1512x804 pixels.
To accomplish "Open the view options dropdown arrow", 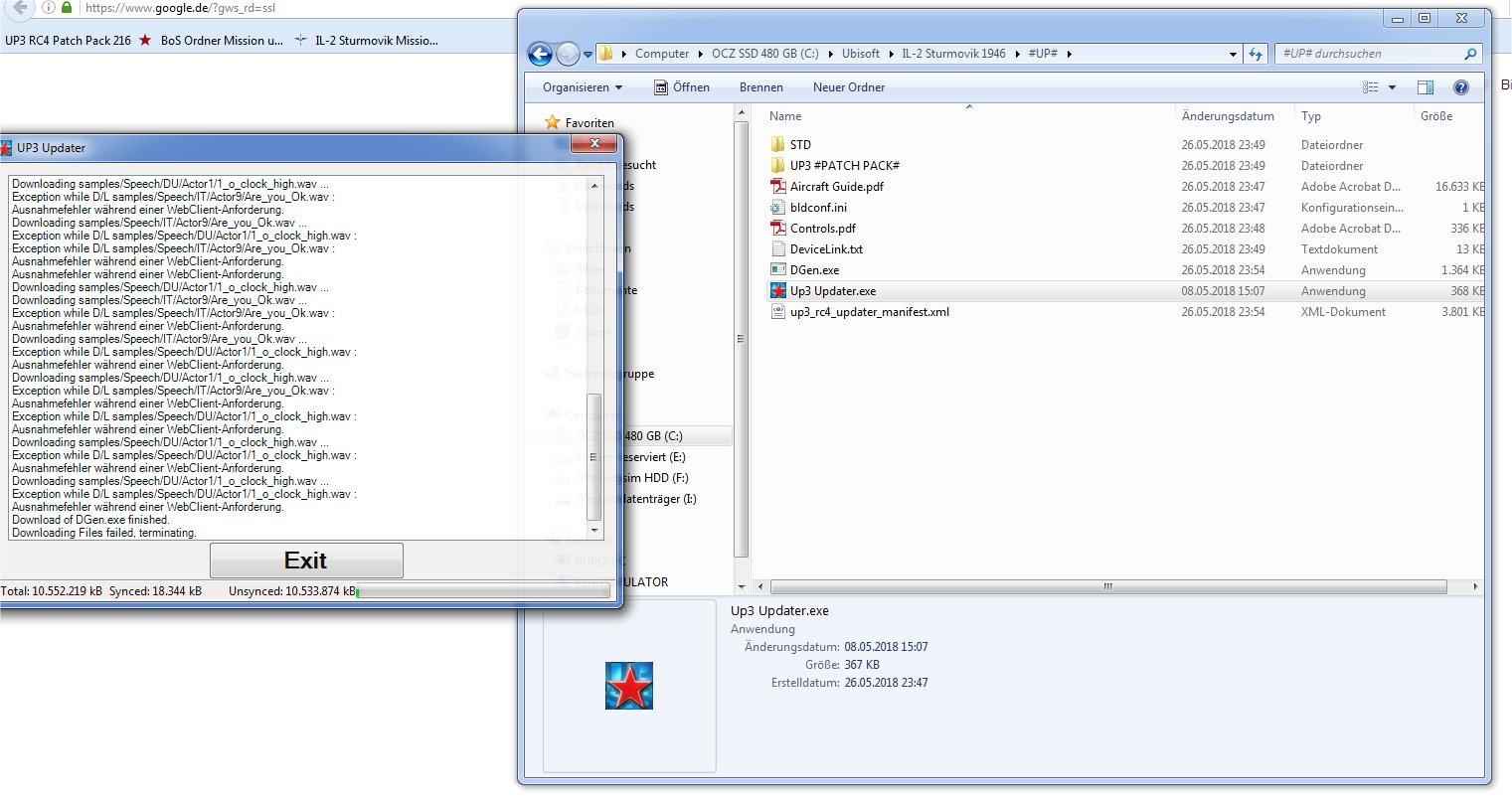I will 1392,87.
